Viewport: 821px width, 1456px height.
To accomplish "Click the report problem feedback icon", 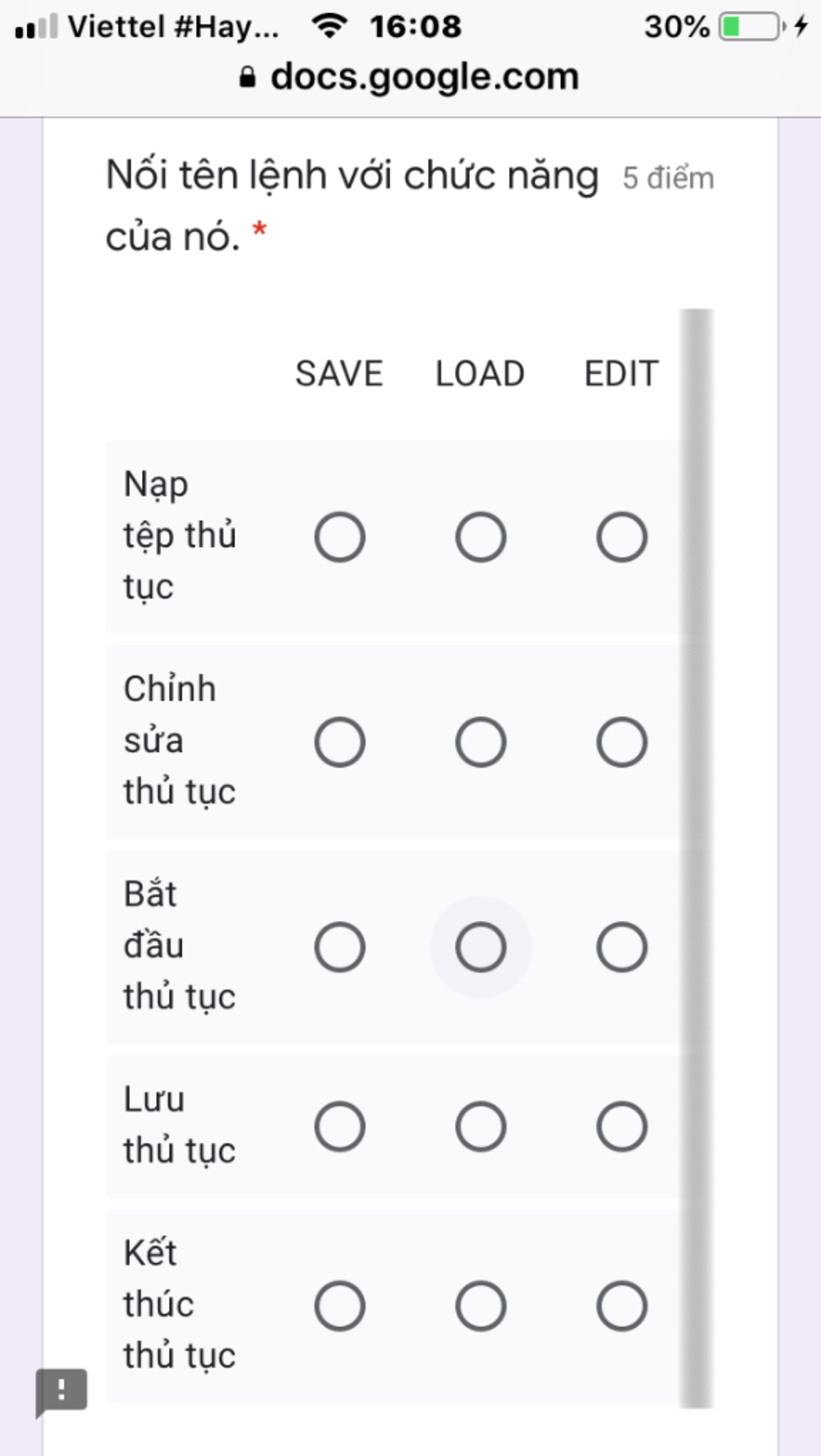I will tap(61, 1391).
